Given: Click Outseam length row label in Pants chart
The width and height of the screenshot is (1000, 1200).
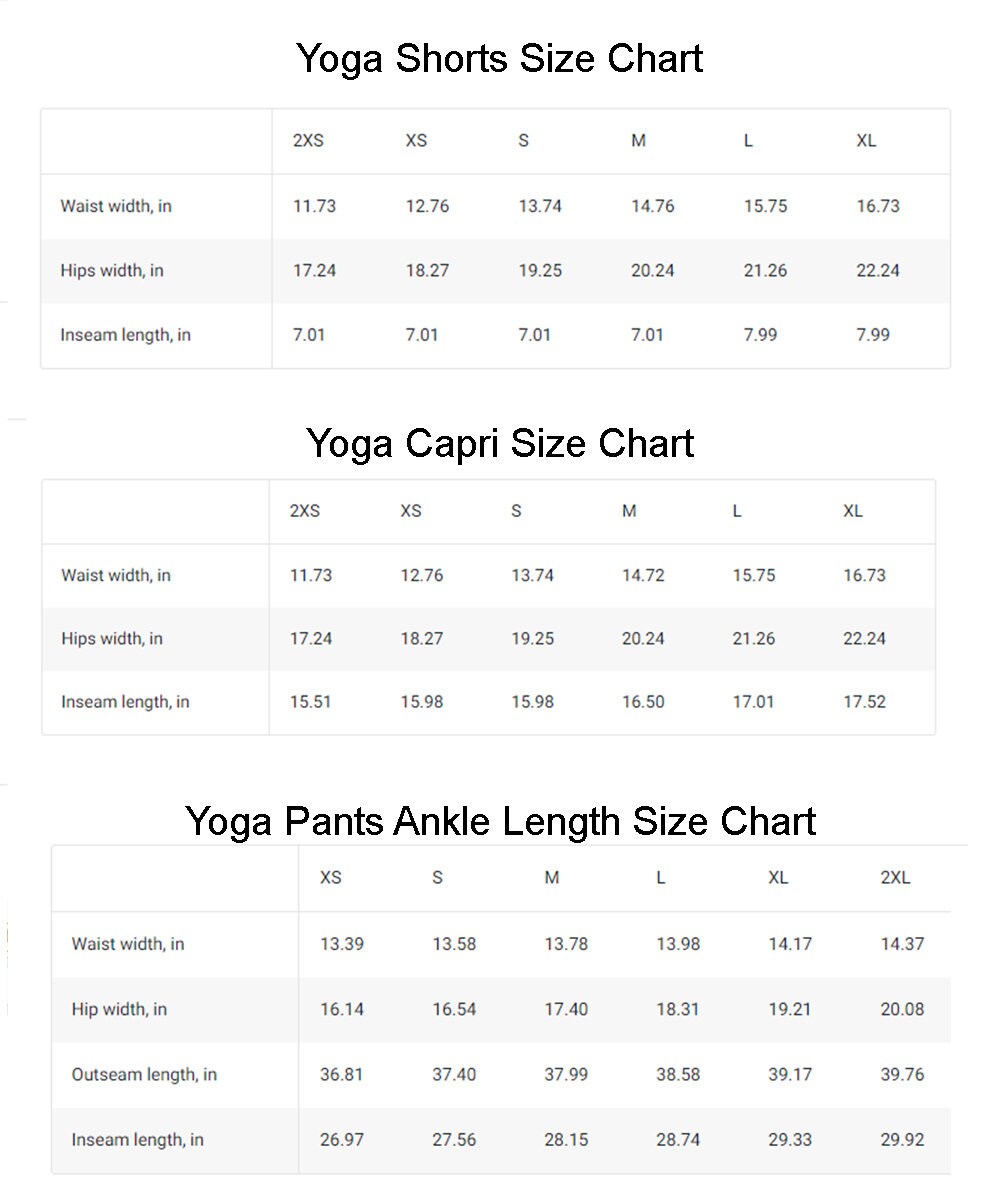Looking at the screenshot, I should click(144, 1075).
